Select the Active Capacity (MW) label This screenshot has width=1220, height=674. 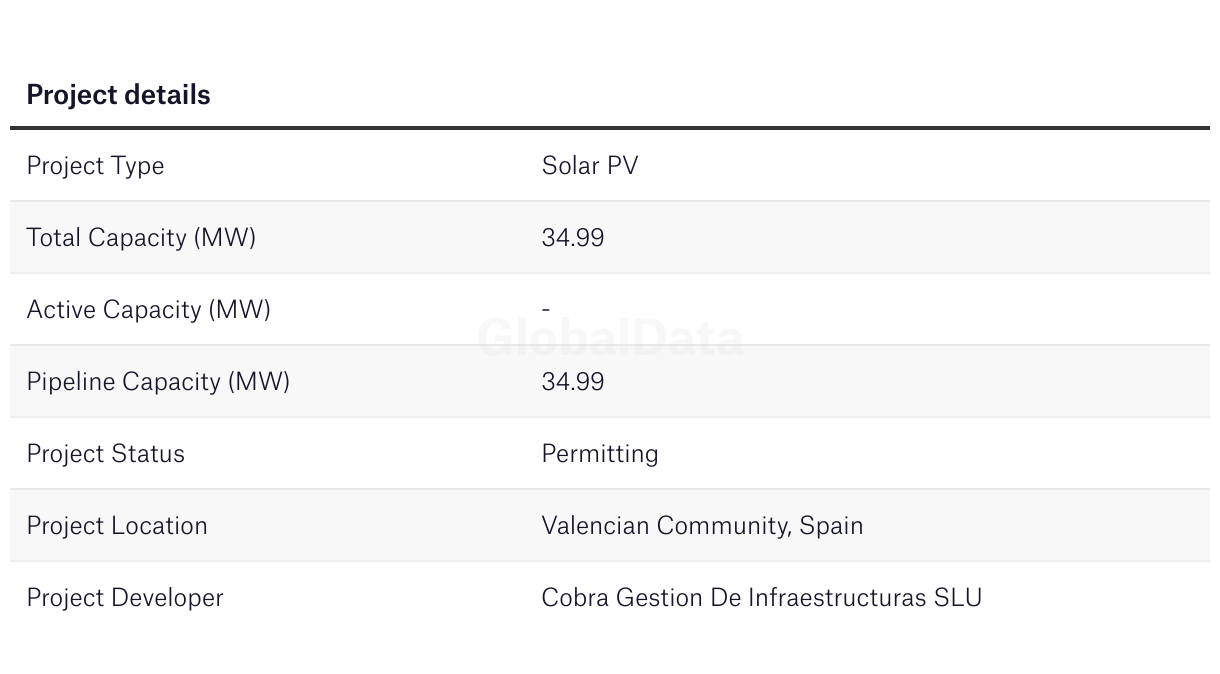click(x=148, y=310)
